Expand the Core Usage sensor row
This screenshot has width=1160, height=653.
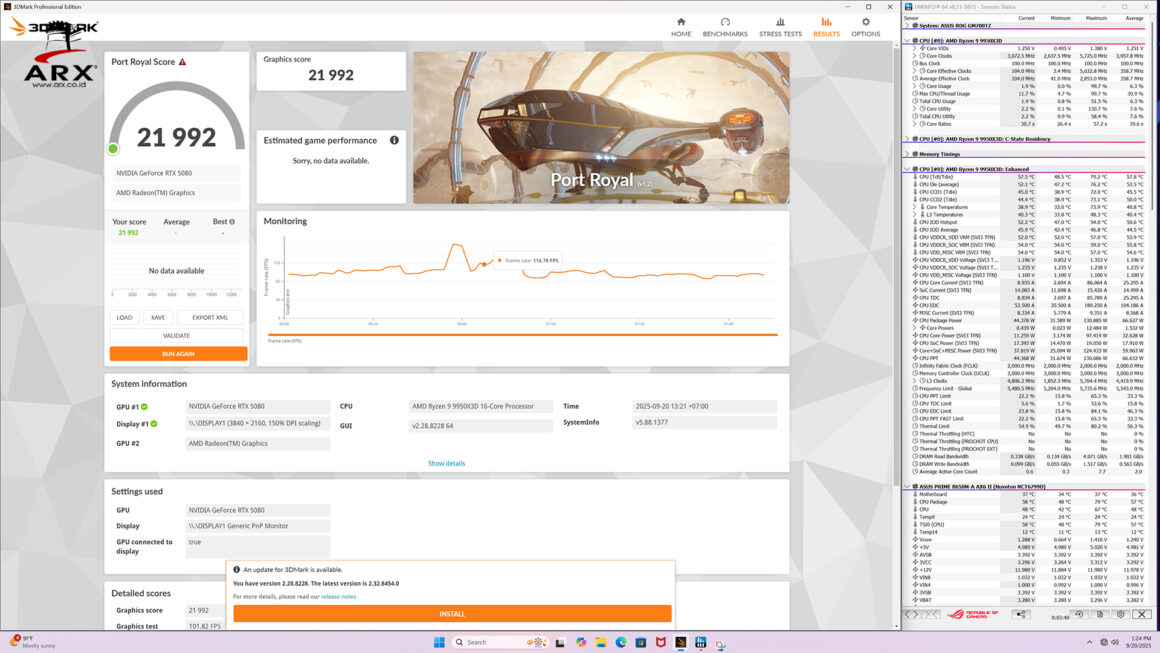coord(914,87)
